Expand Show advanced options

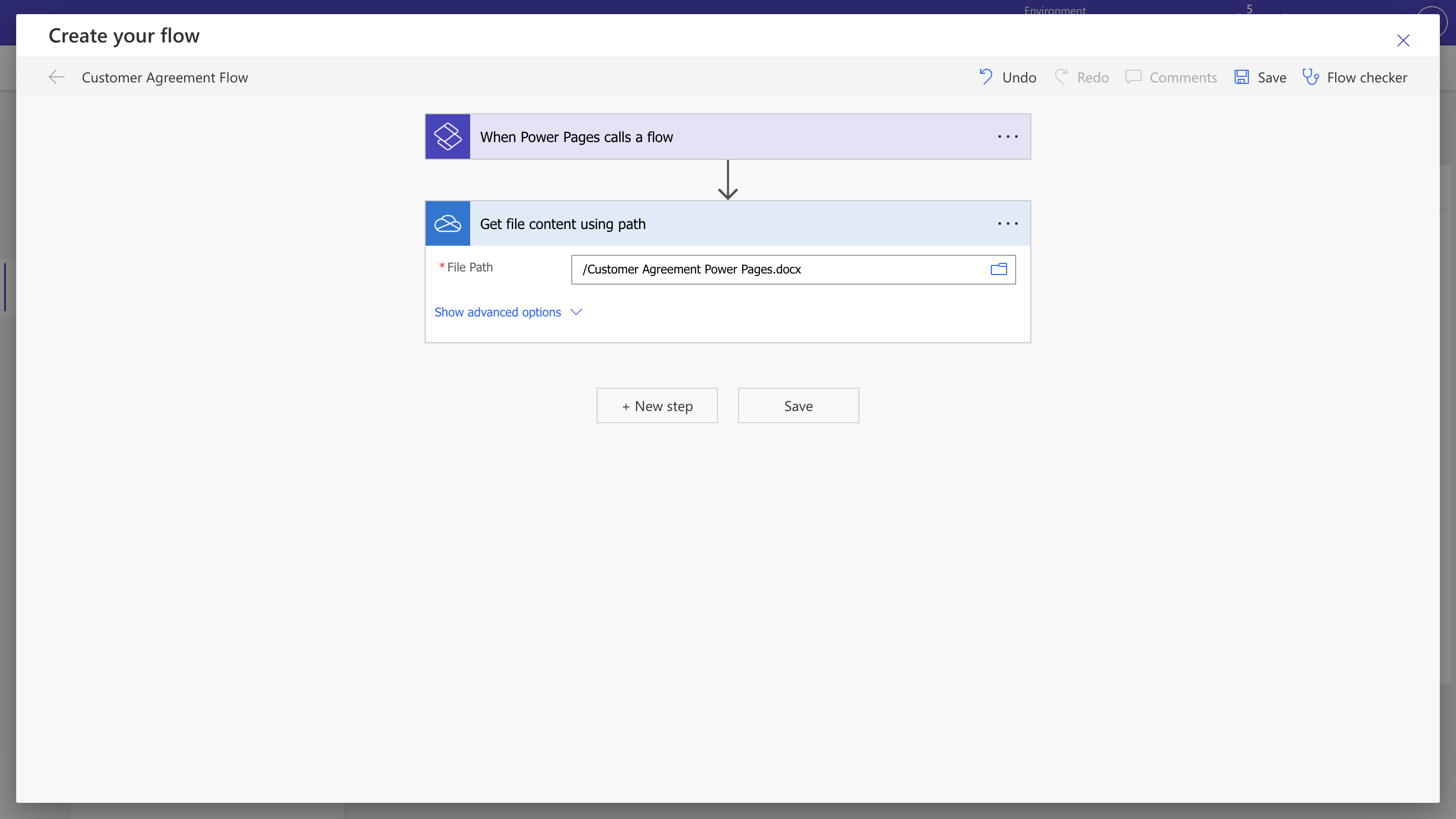pos(497,312)
